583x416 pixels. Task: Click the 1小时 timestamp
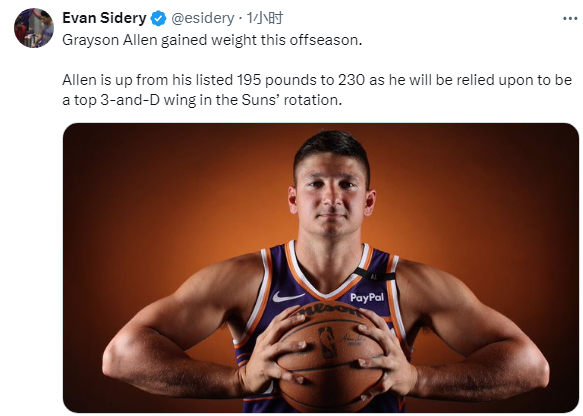[265, 18]
